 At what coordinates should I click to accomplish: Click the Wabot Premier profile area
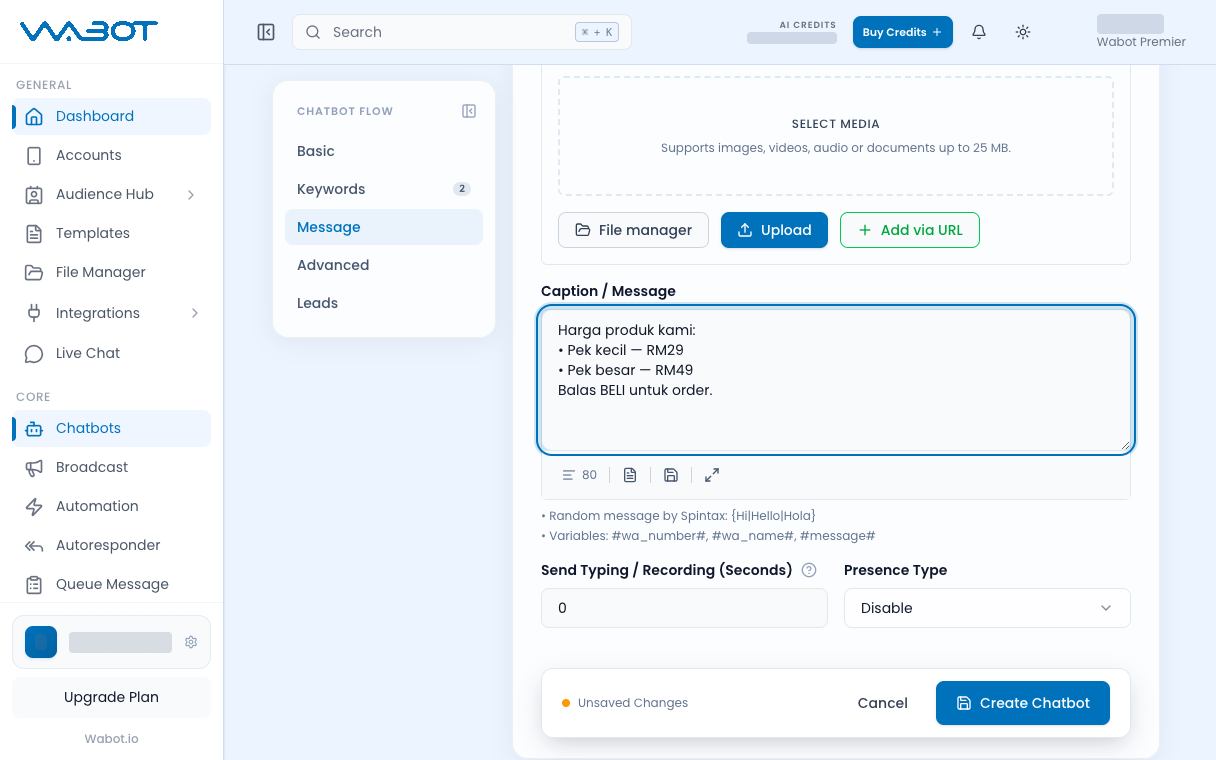1141,32
